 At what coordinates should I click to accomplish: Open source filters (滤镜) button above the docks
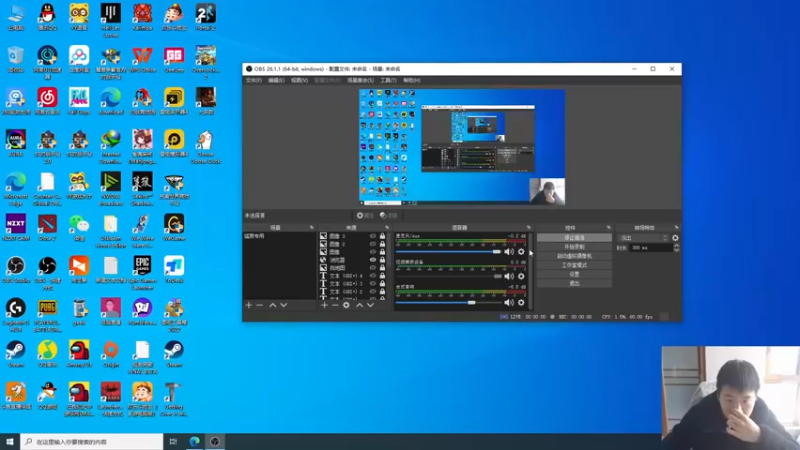[x=388, y=215]
